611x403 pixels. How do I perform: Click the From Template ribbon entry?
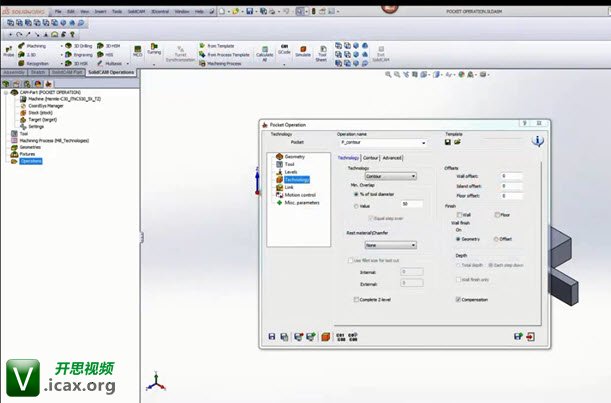(217, 46)
